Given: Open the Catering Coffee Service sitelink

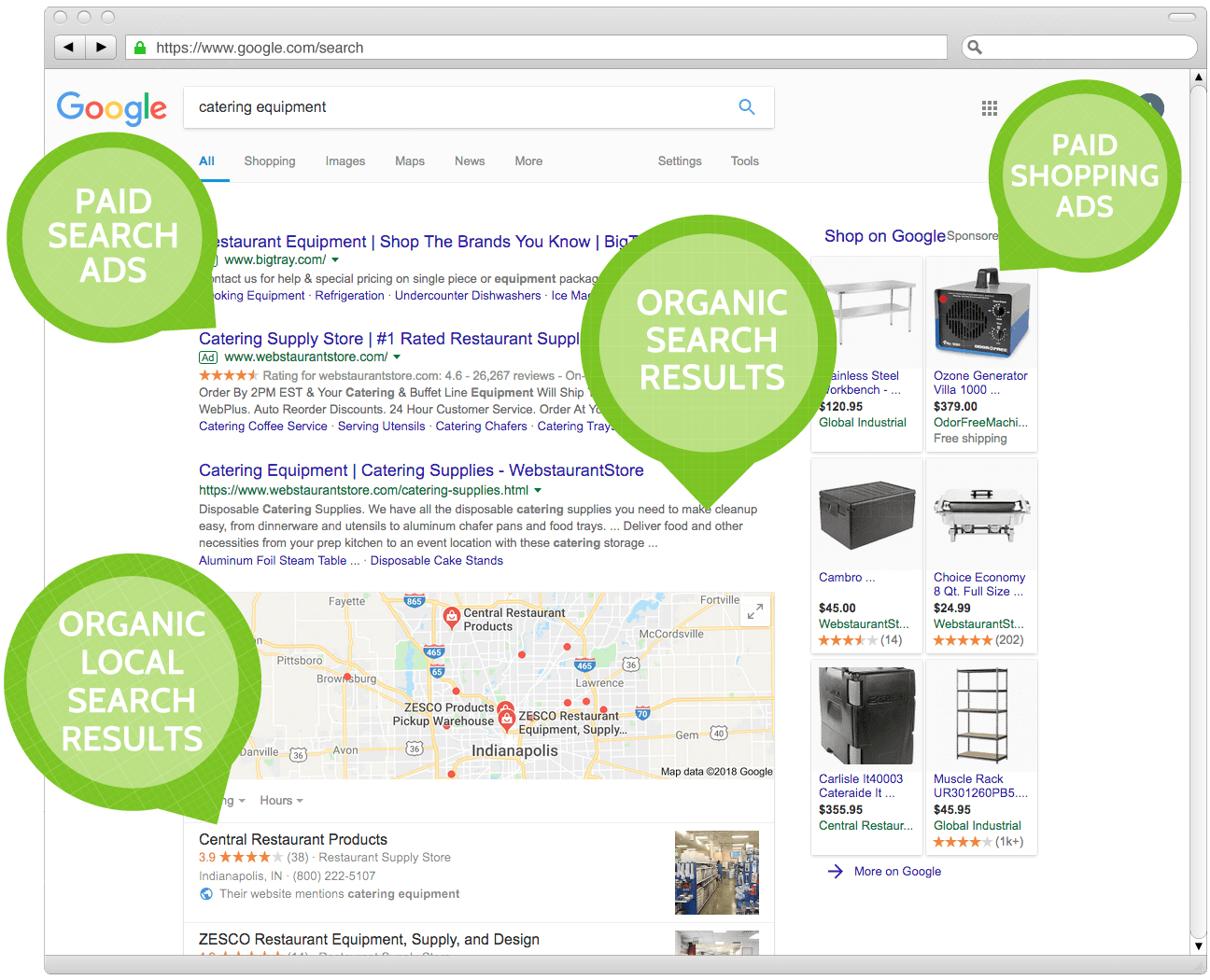Looking at the screenshot, I should pyautogui.click(x=263, y=427).
